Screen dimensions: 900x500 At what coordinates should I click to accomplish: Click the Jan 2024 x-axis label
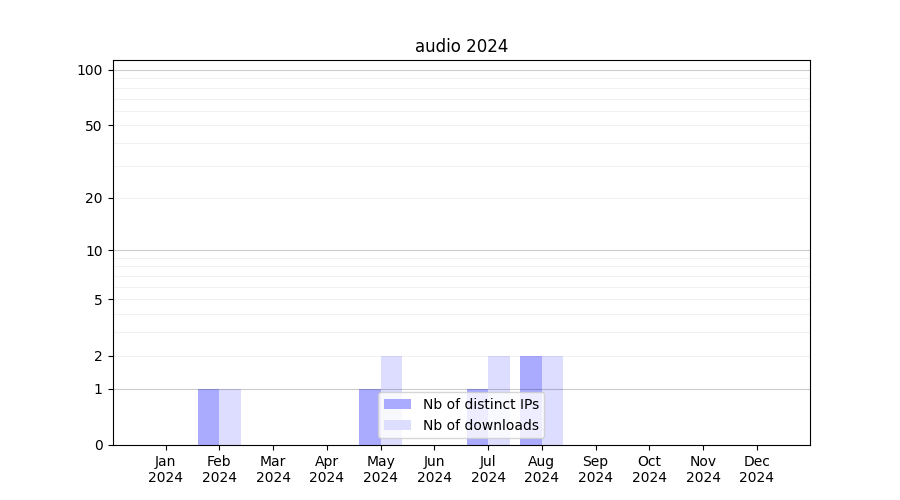165,469
